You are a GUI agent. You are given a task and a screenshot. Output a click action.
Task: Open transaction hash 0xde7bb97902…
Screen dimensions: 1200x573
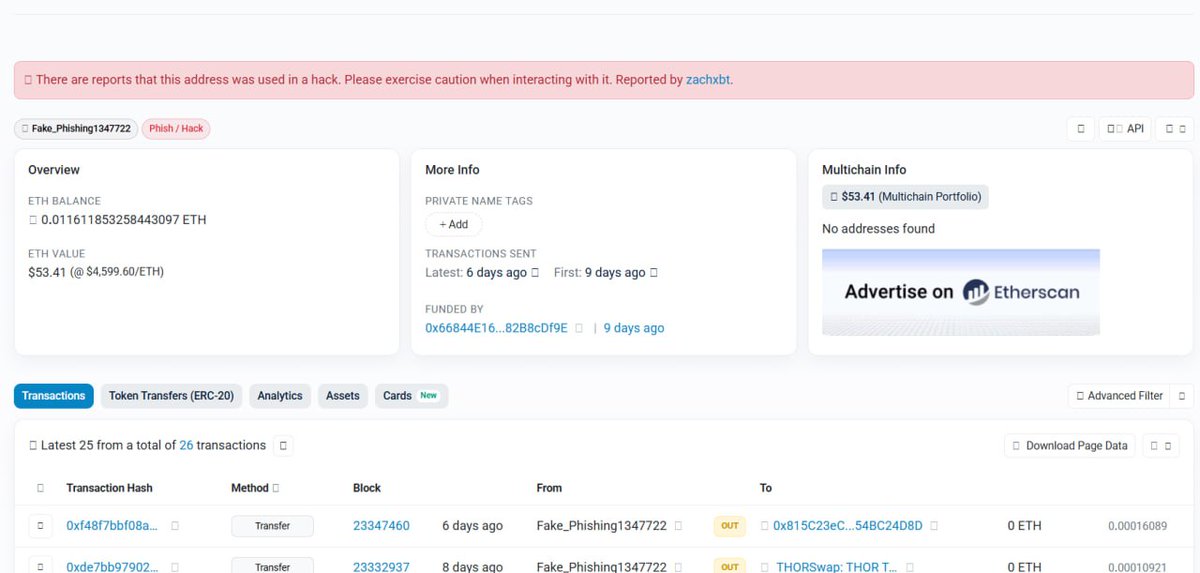(112, 567)
